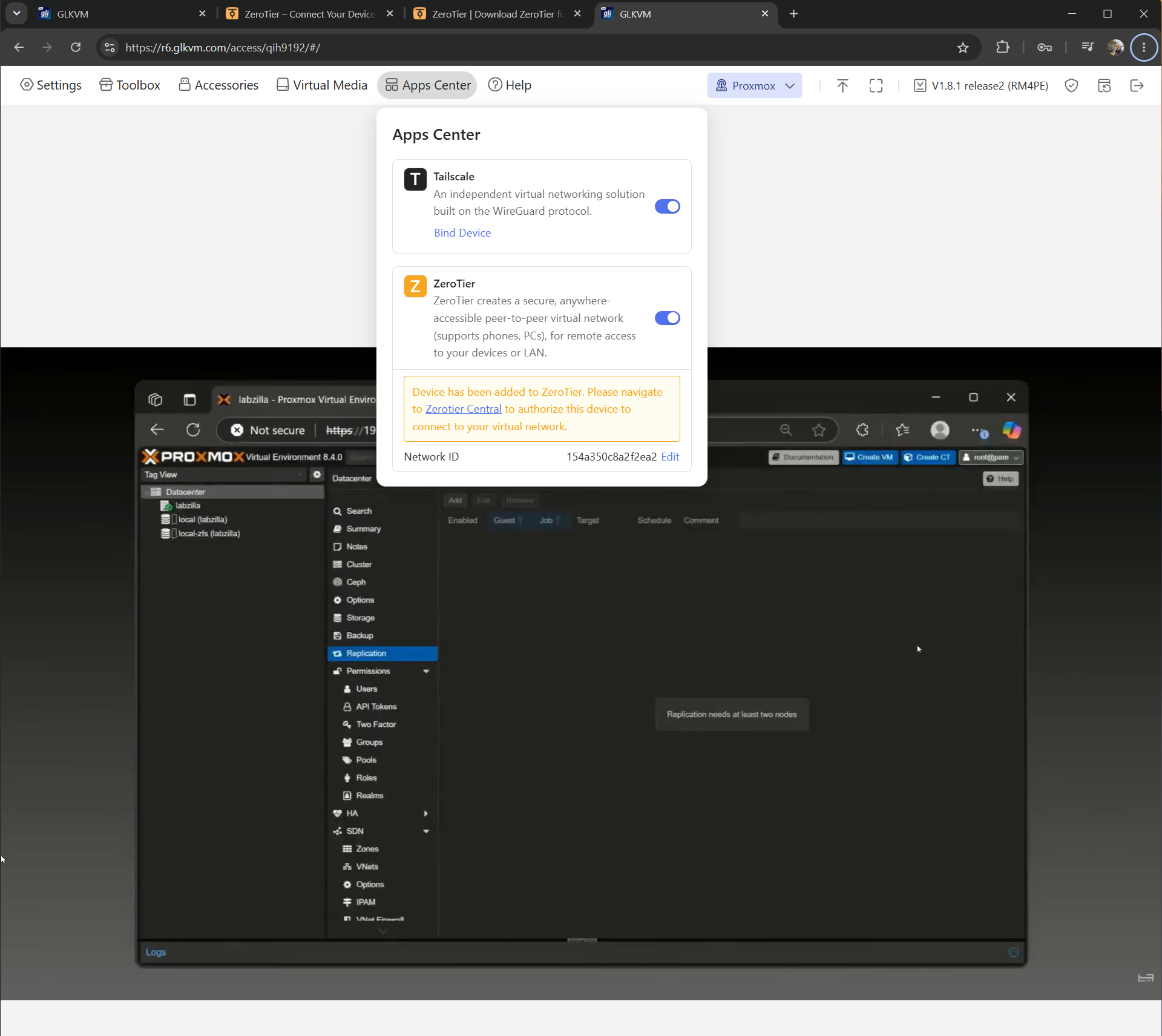Open the Chrome three-dot menu
The image size is (1162, 1036).
point(1144,47)
